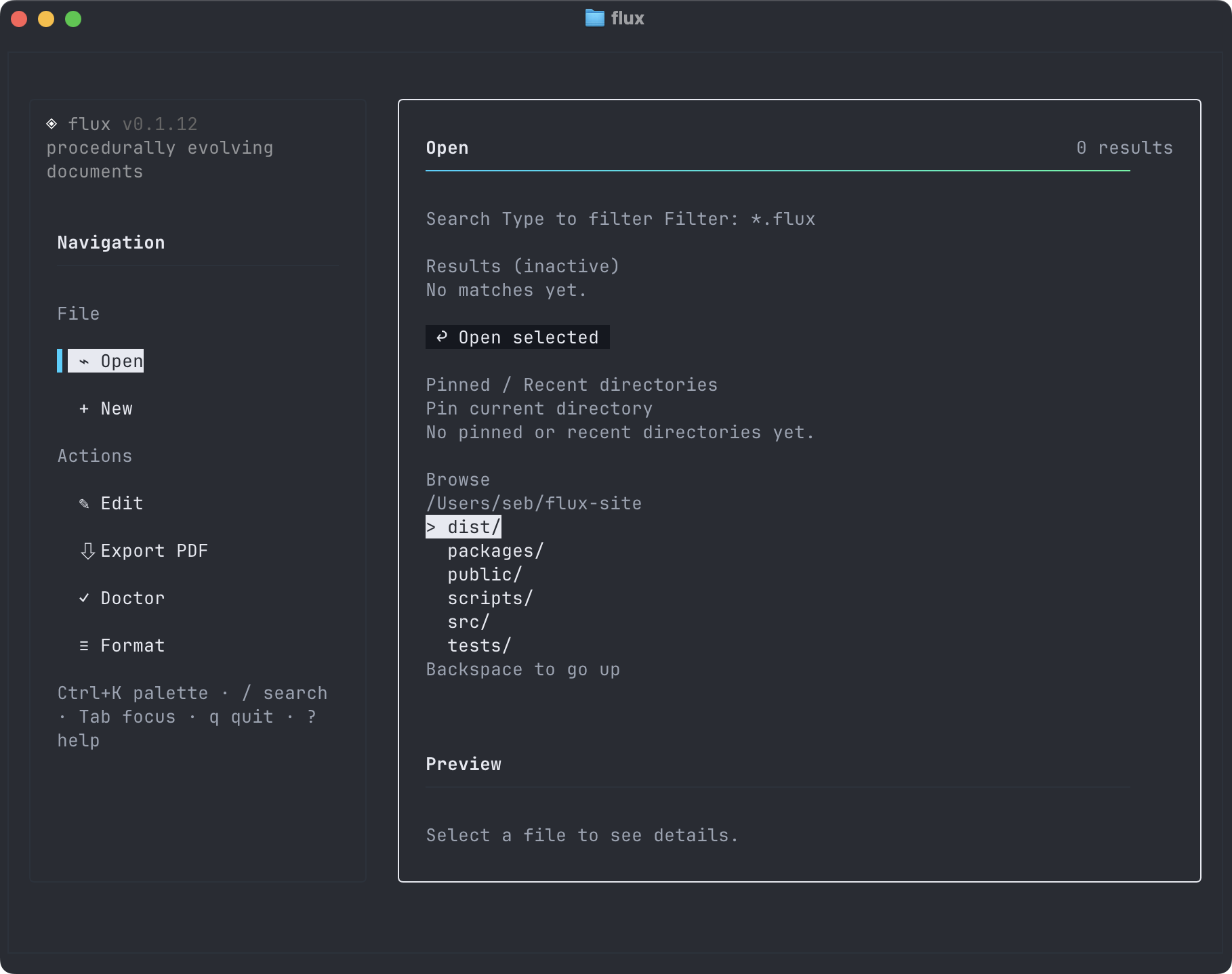Screen dimensions: 1232x974
Task: Expand the packages/ directory
Action: 495,550
